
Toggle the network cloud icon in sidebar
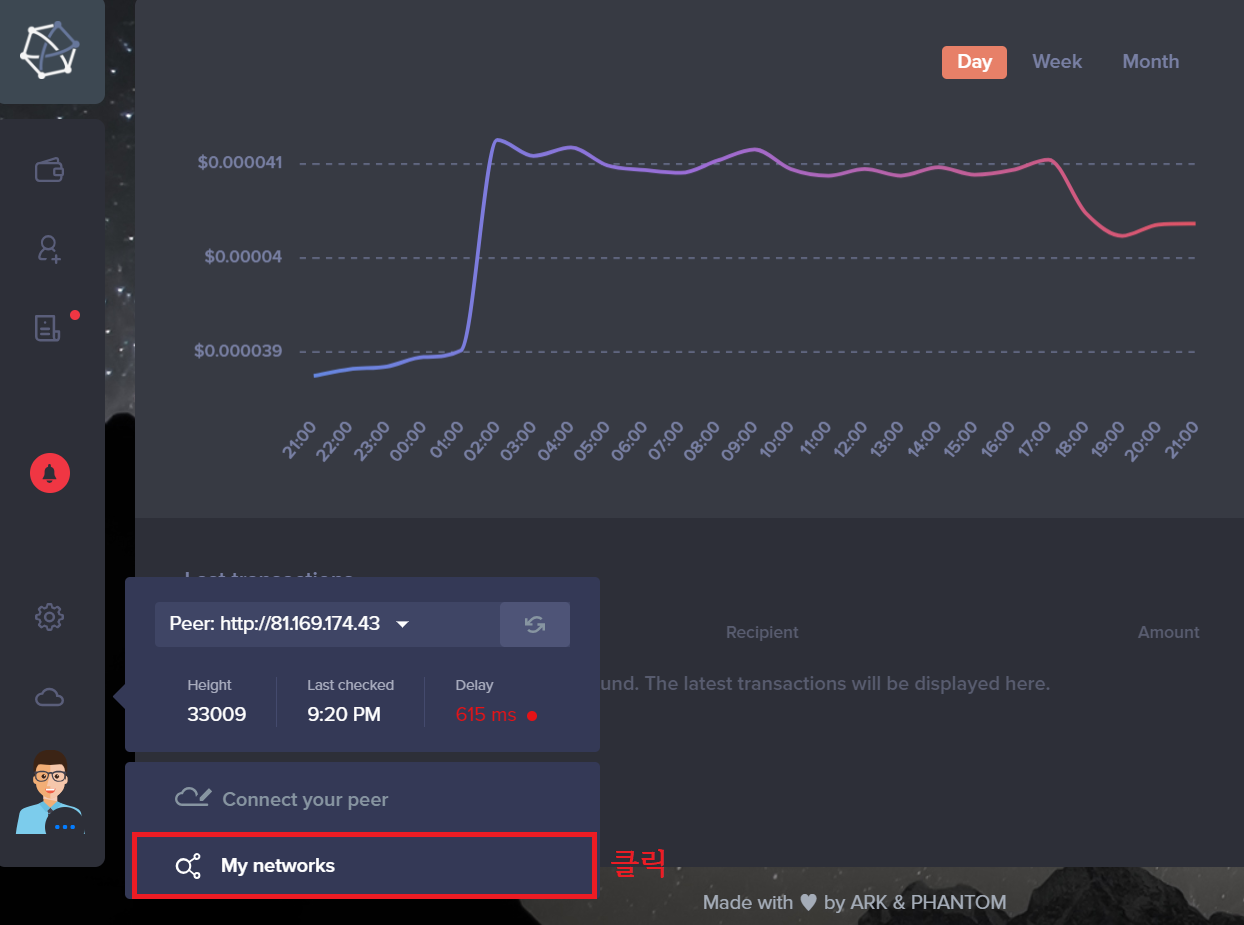[49, 697]
